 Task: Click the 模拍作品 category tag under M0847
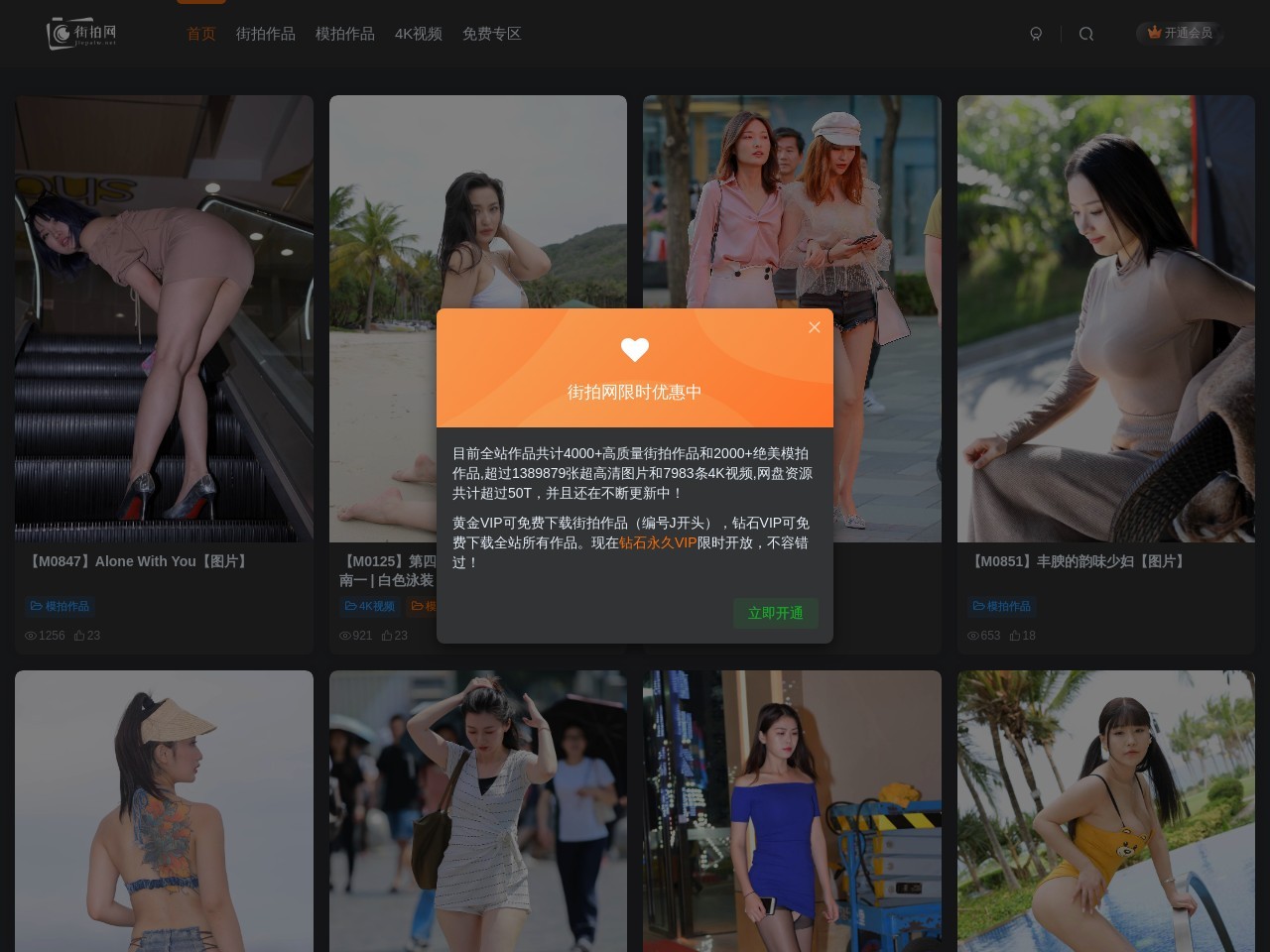pos(60,606)
